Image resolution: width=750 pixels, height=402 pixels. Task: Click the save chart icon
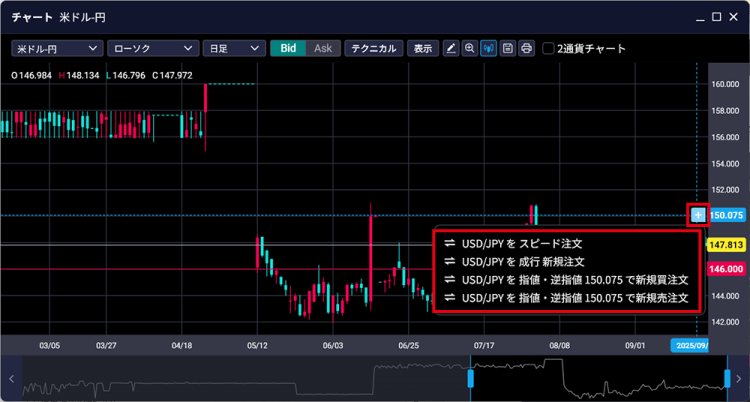click(x=508, y=48)
